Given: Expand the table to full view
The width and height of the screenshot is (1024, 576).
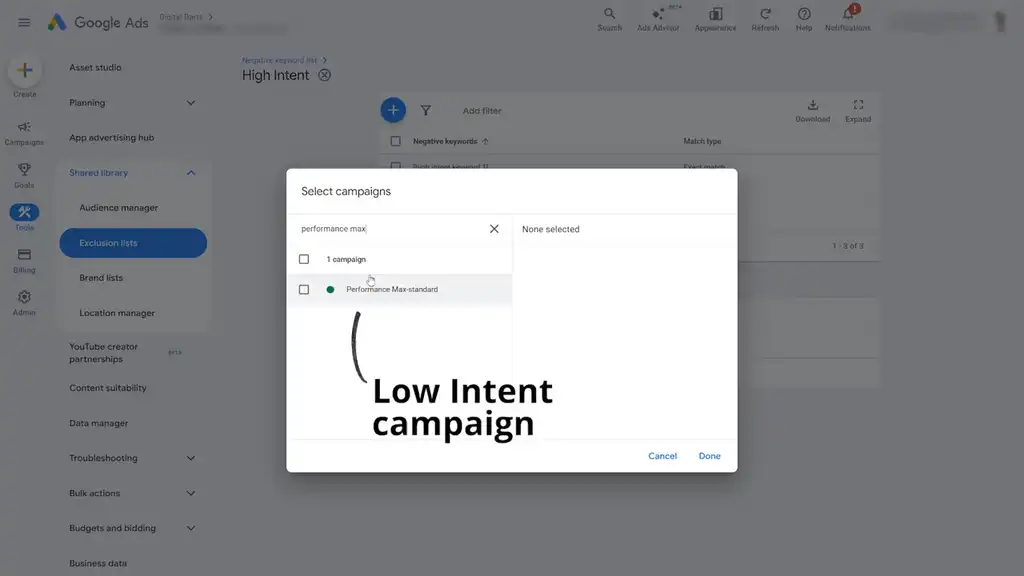Looking at the screenshot, I should tap(858, 110).
